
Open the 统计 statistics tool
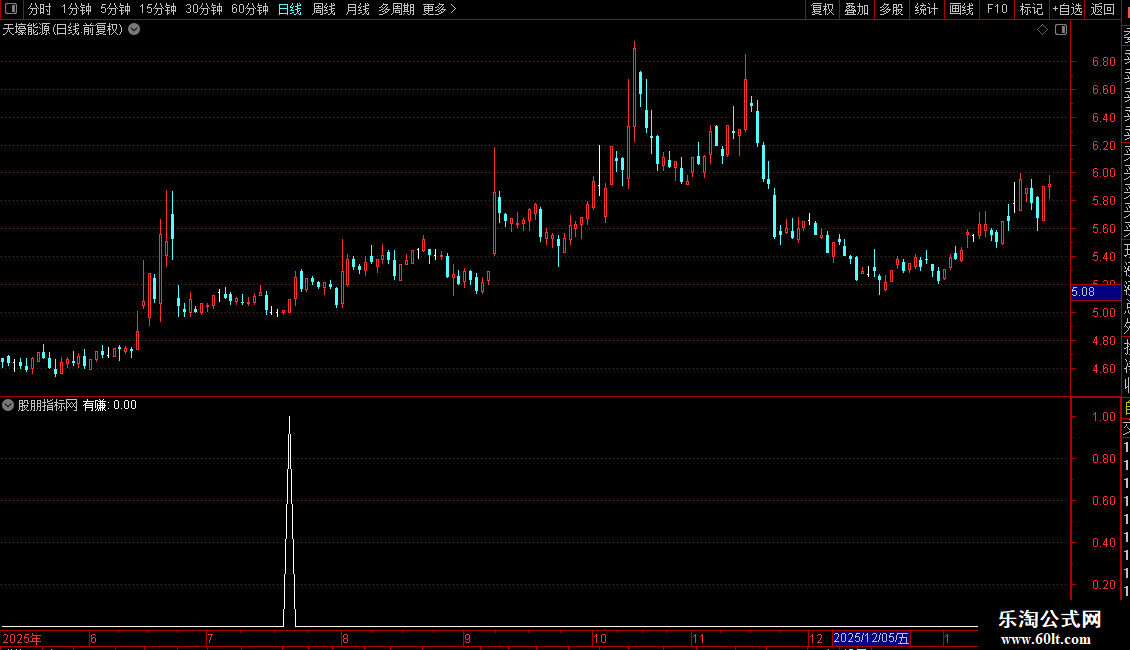click(x=926, y=9)
